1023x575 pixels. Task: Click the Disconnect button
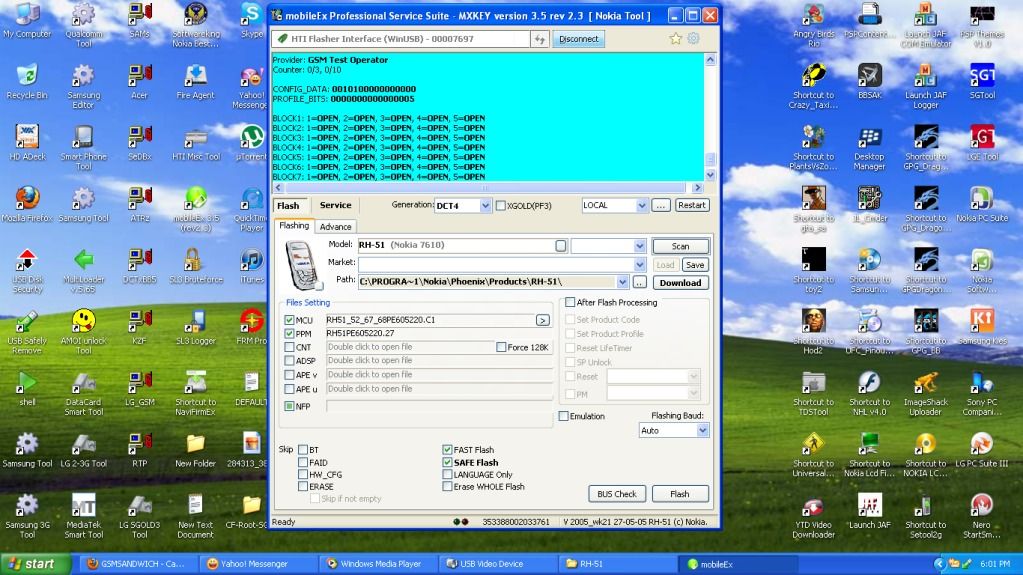click(578, 39)
